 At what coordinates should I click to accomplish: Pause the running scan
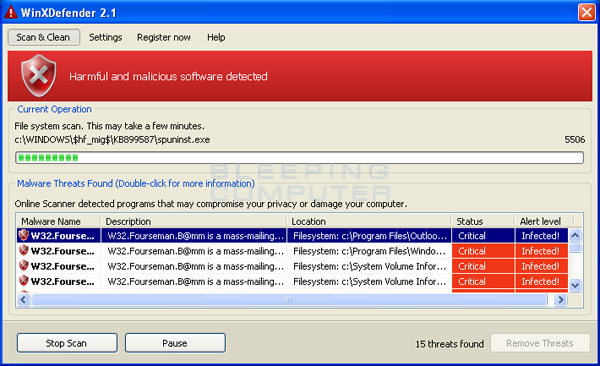point(175,343)
